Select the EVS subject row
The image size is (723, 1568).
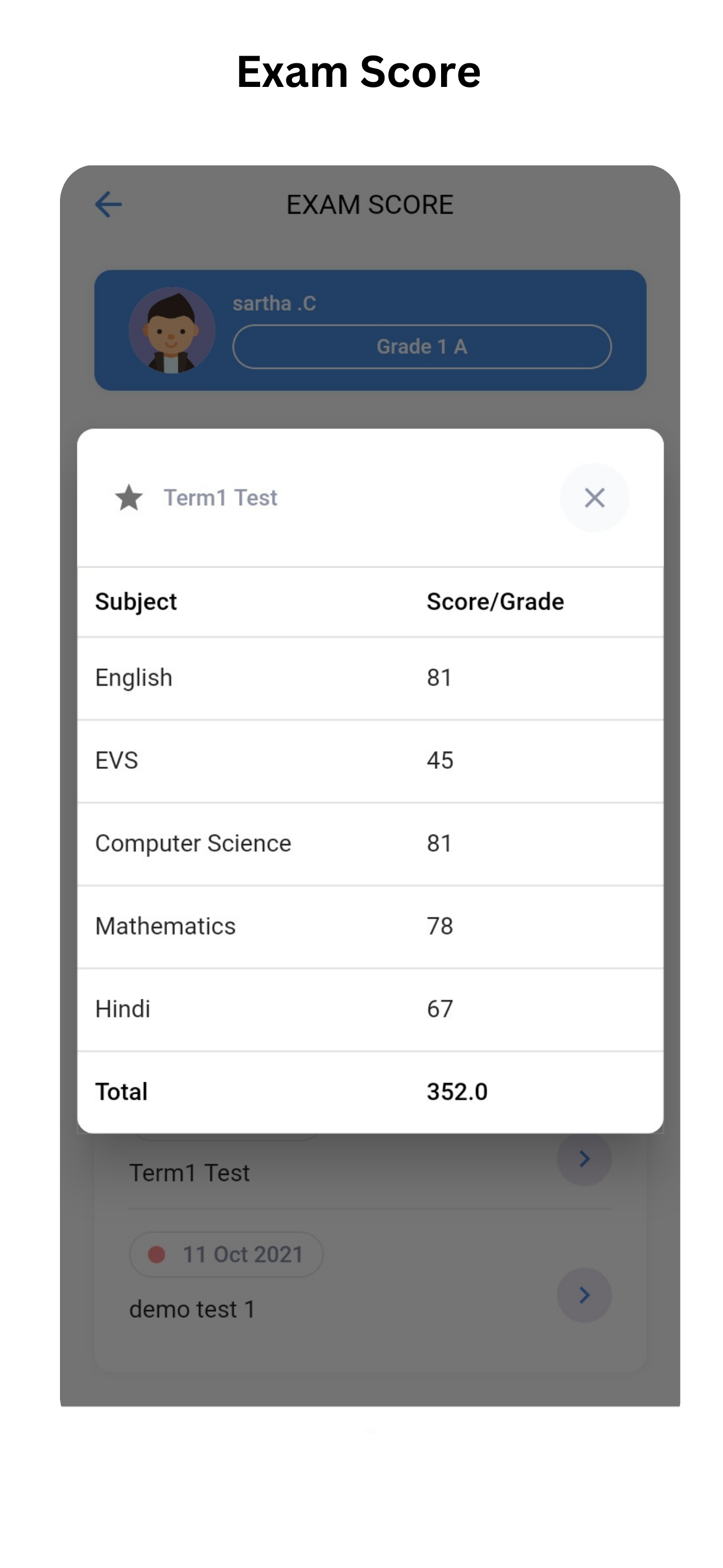(370, 761)
